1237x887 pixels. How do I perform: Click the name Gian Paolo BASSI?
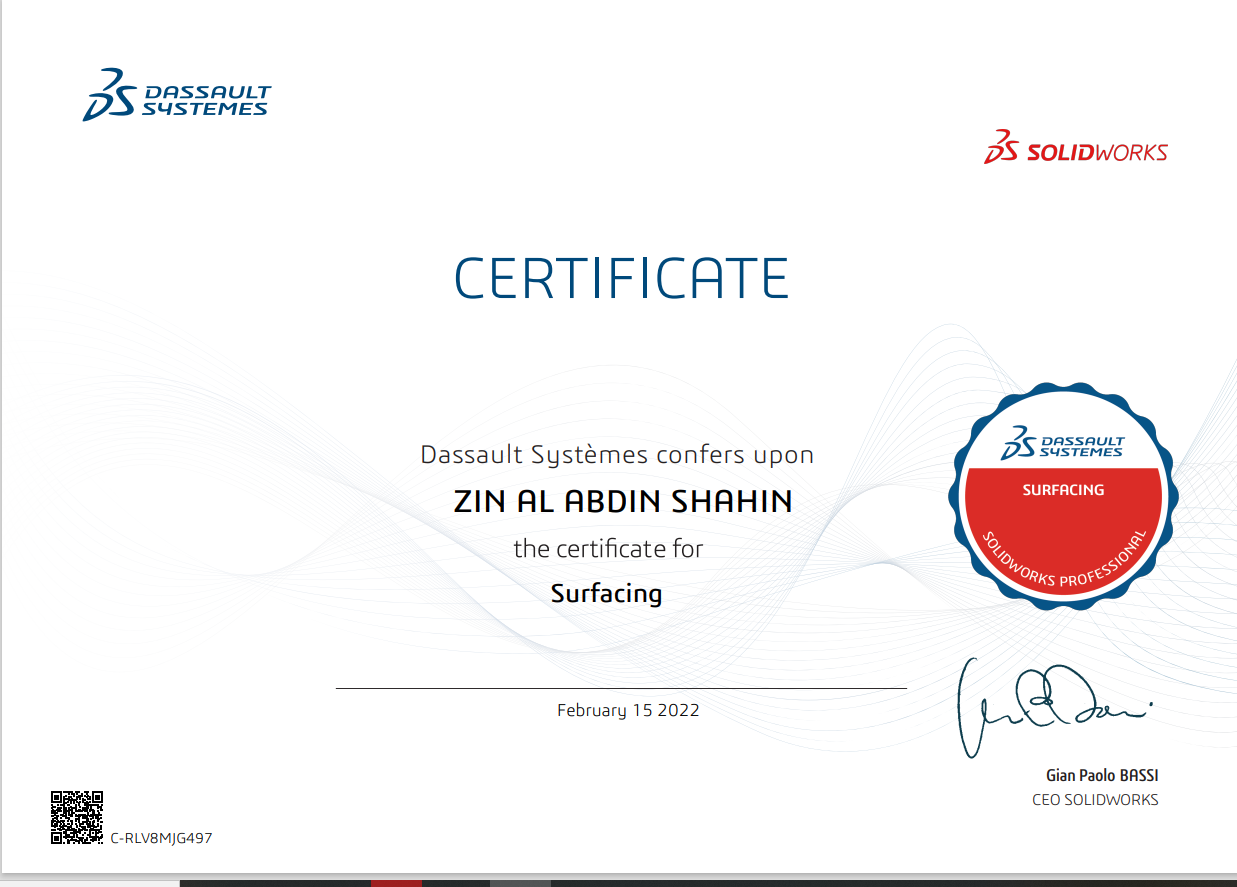click(x=1102, y=775)
